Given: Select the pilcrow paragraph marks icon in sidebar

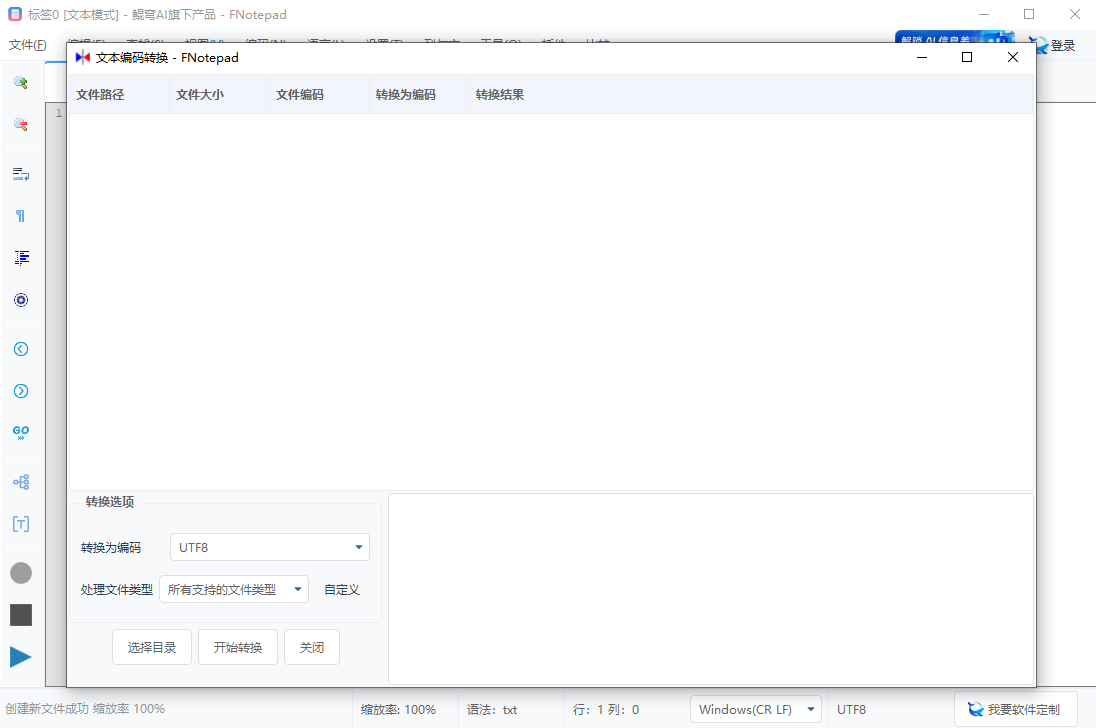Looking at the screenshot, I should click(x=21, y=215).
